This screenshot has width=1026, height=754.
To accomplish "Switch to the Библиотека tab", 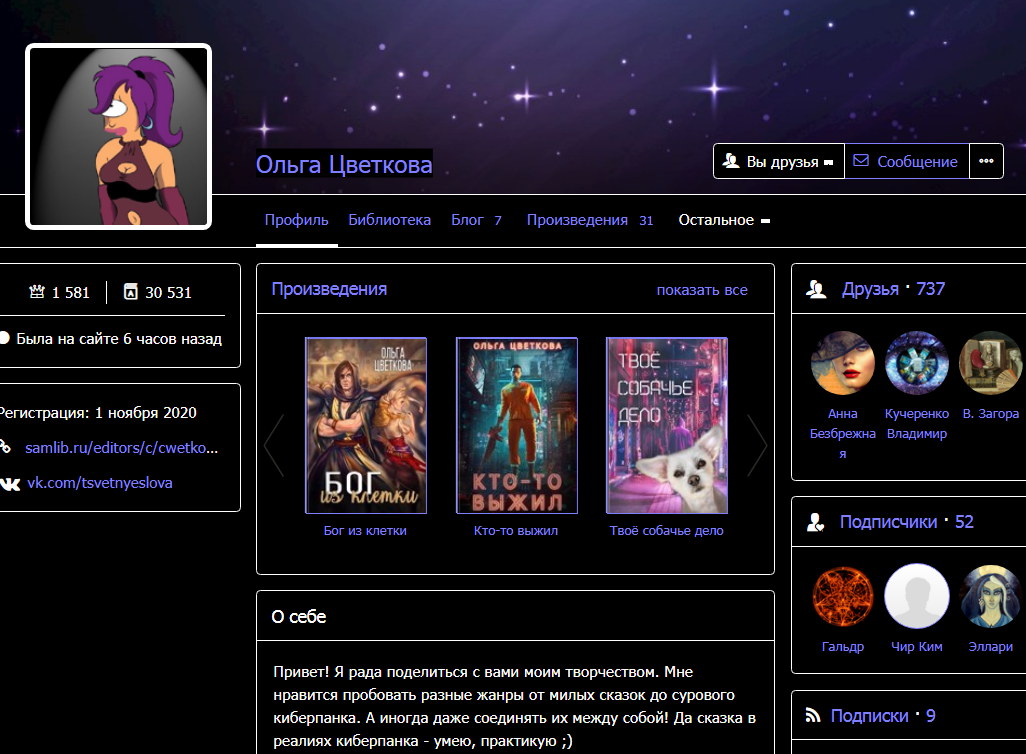I will tap(389, 220).
